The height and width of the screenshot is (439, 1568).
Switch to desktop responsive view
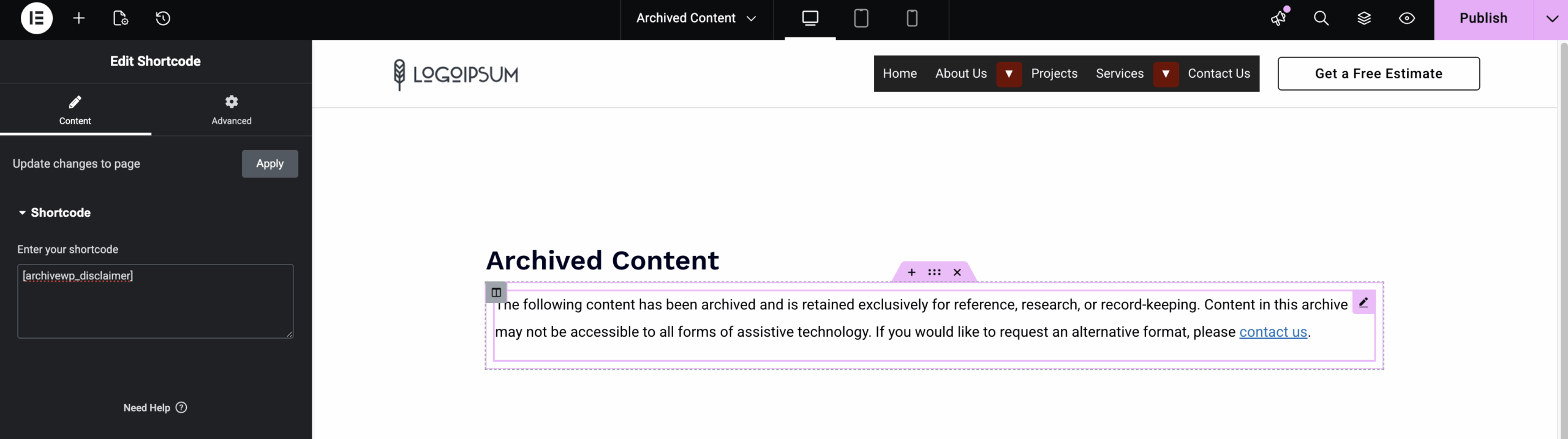pos(810,18)
